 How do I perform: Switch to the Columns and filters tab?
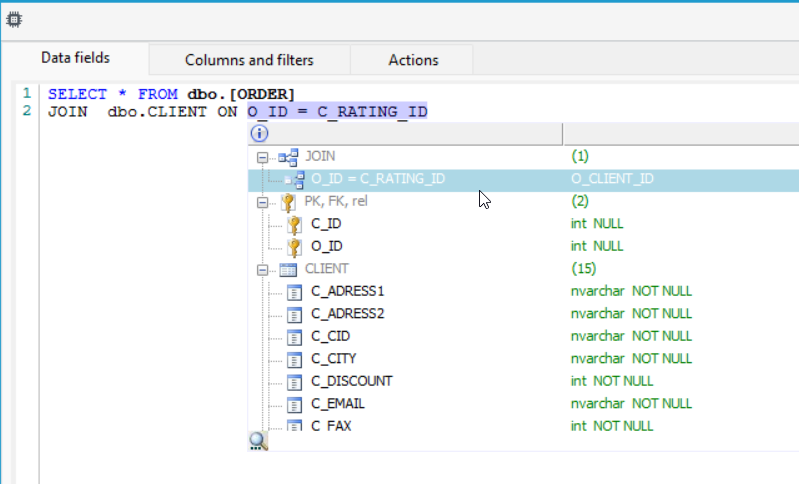click(249, 60)
